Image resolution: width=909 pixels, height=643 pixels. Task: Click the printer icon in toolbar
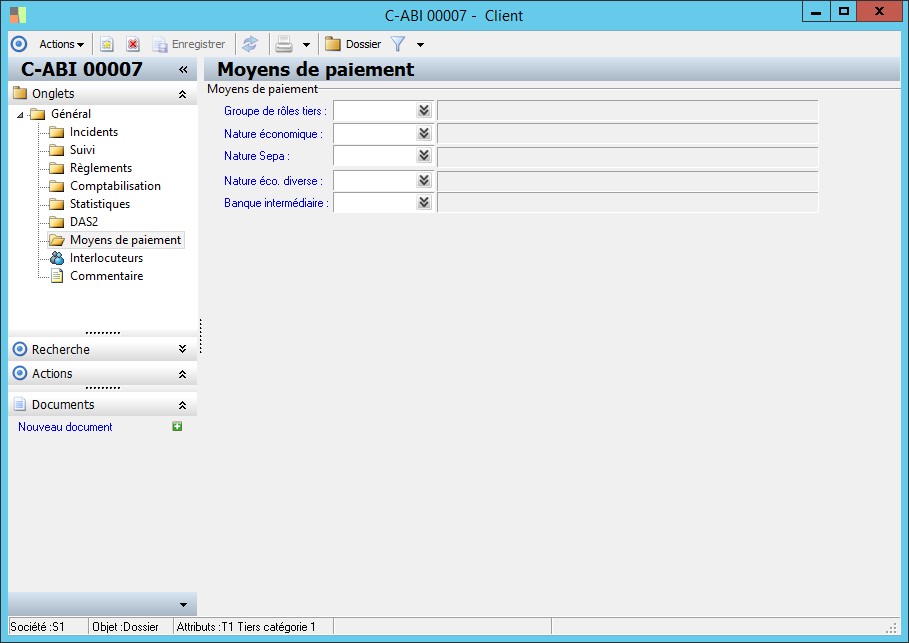[283, 44]
